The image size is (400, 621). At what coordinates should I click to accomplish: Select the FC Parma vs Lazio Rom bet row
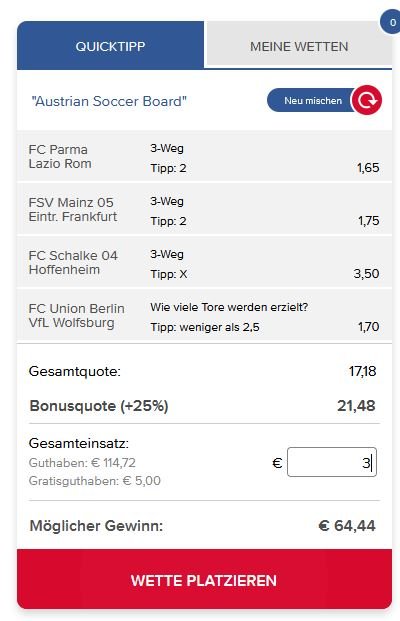[204, 157]
